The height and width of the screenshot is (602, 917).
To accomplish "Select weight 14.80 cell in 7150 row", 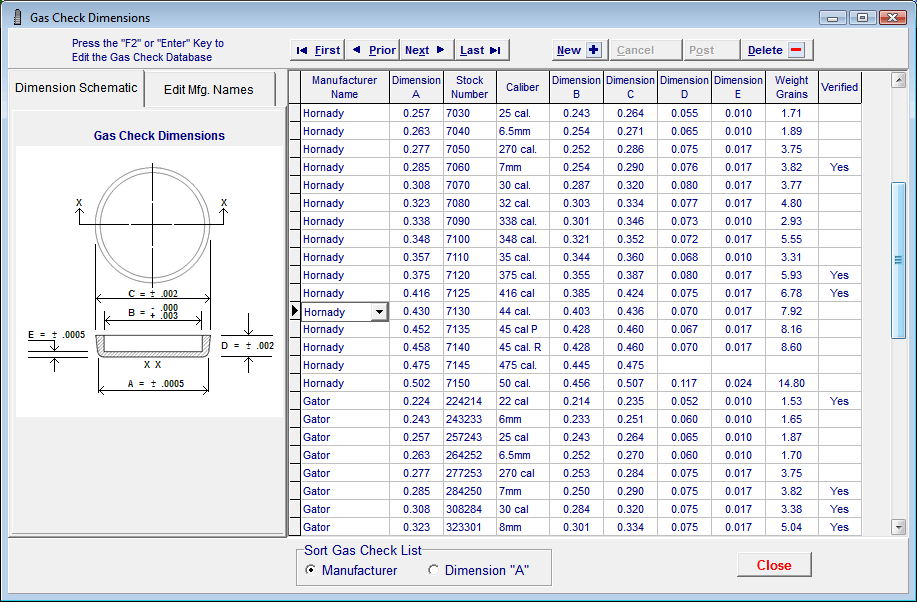I will tap(792, 383).
